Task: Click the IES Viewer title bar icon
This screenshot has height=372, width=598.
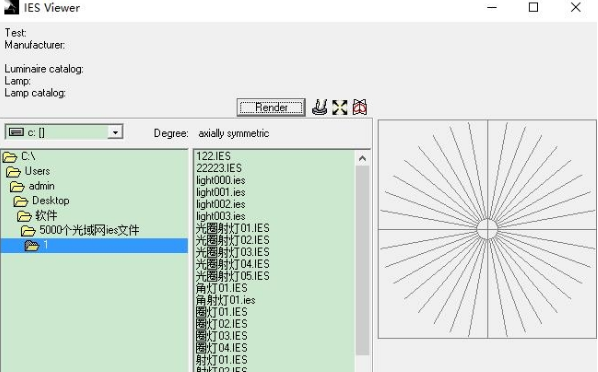Action: click(x=11, y=7)
